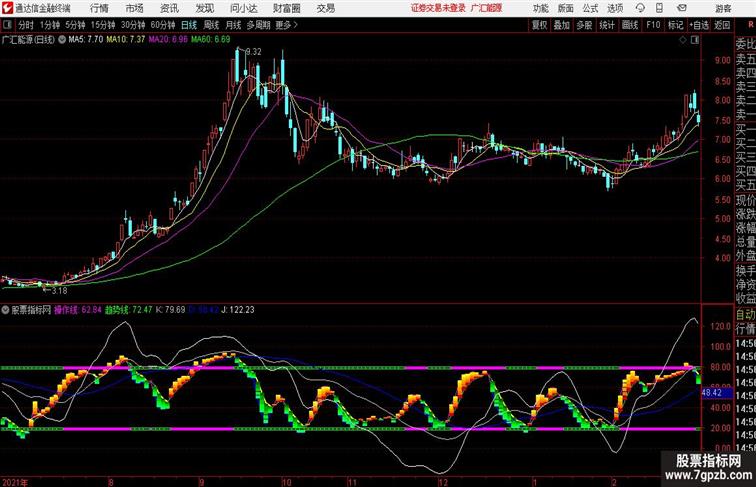Click the mobile phone icon
The height and width of the screenshot is (487, 756).
click(x=660, y=8)
